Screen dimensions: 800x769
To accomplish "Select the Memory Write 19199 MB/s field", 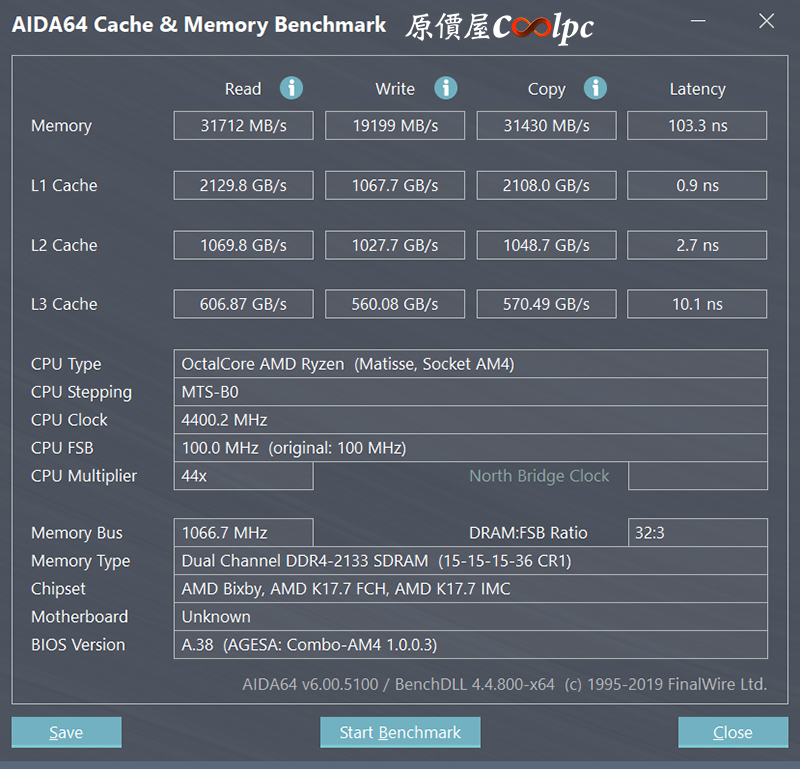I will point(395,126).
